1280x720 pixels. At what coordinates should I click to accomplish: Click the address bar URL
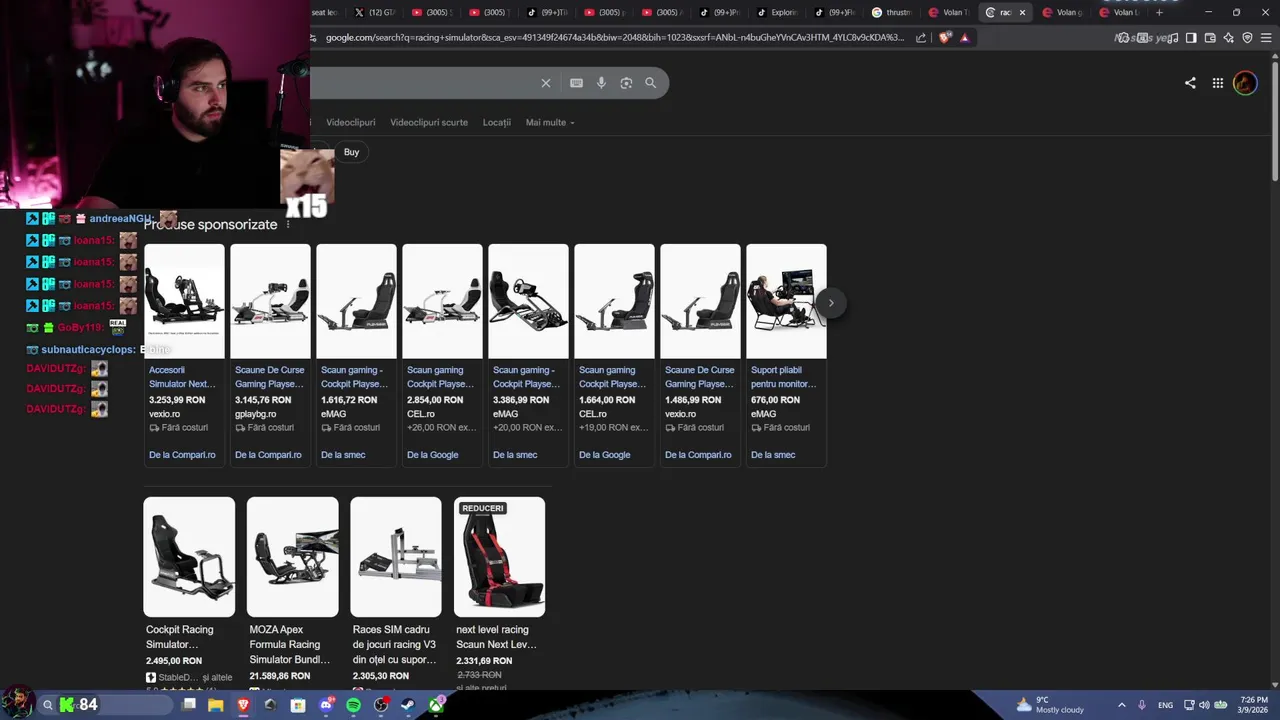(615, 38)
